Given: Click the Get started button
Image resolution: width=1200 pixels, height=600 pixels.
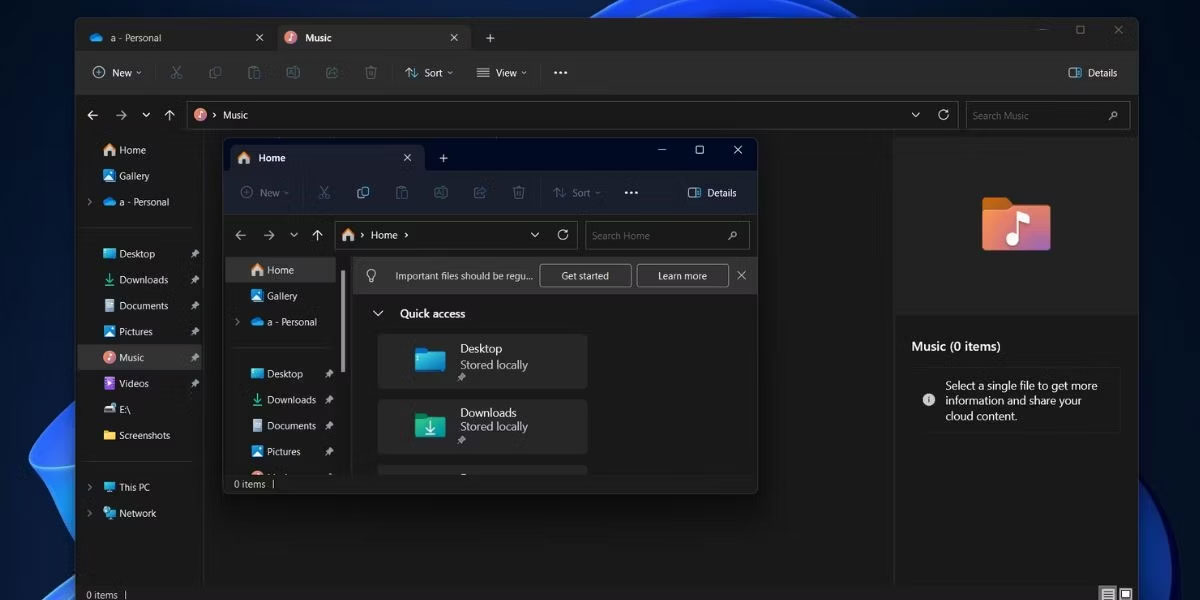Looking at the screenshot, I should coord(585,276).
